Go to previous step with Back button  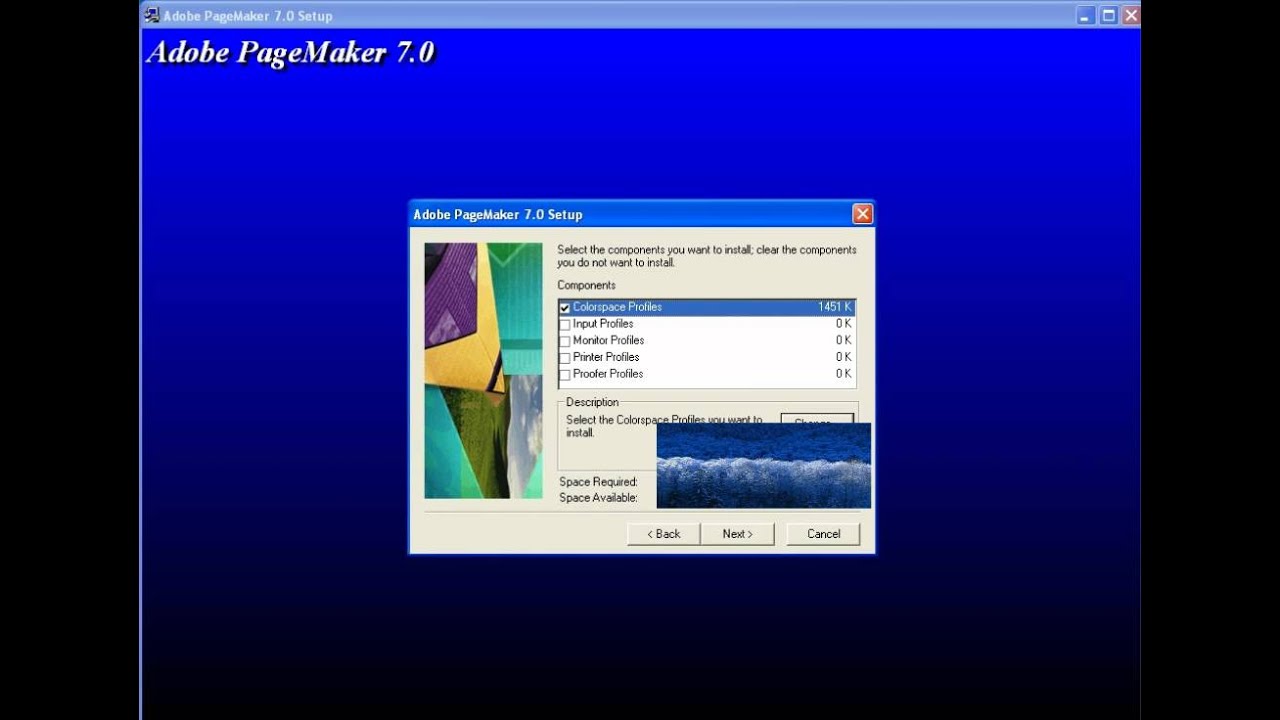(663, 534)
